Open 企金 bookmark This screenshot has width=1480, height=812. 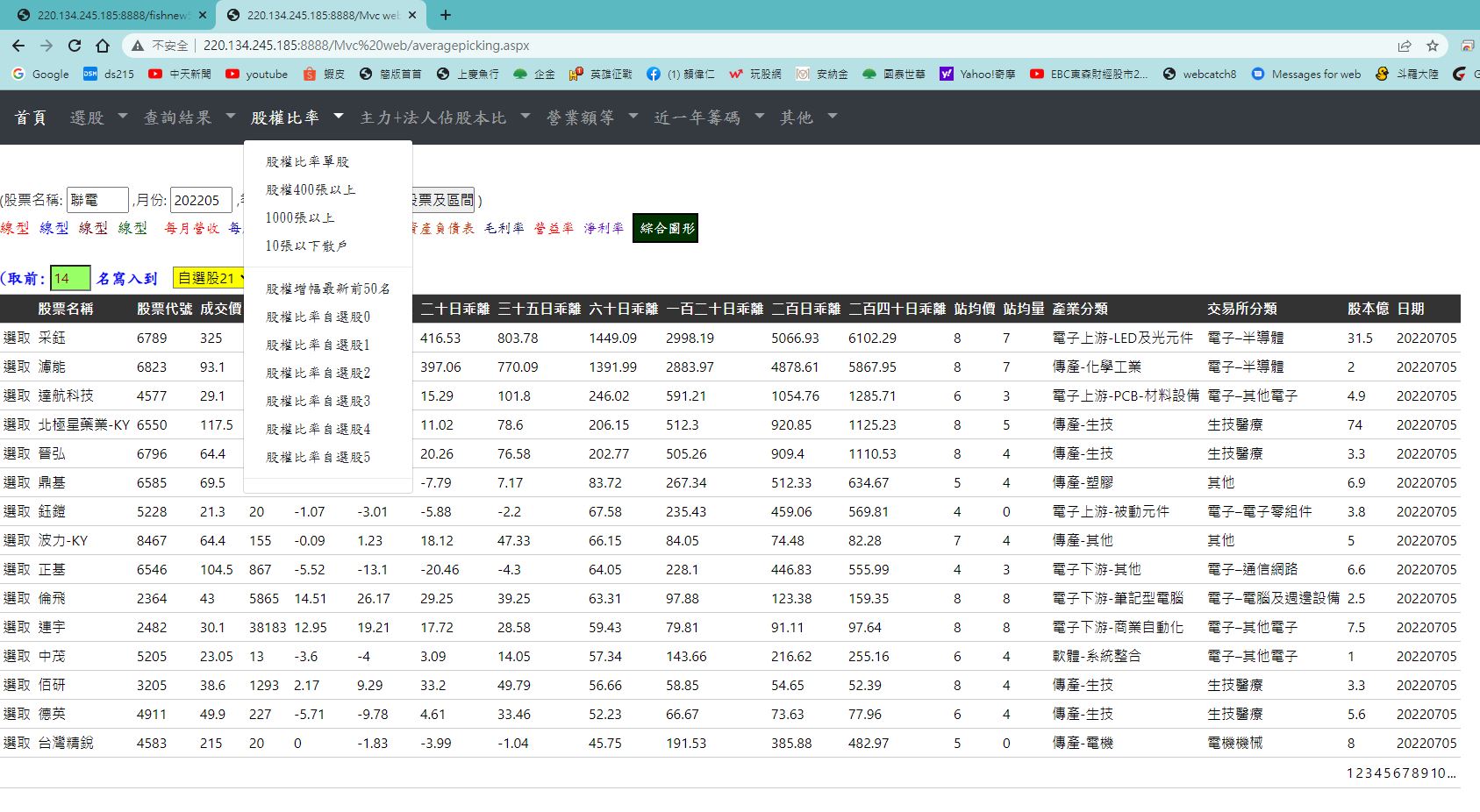click(534, 75)
